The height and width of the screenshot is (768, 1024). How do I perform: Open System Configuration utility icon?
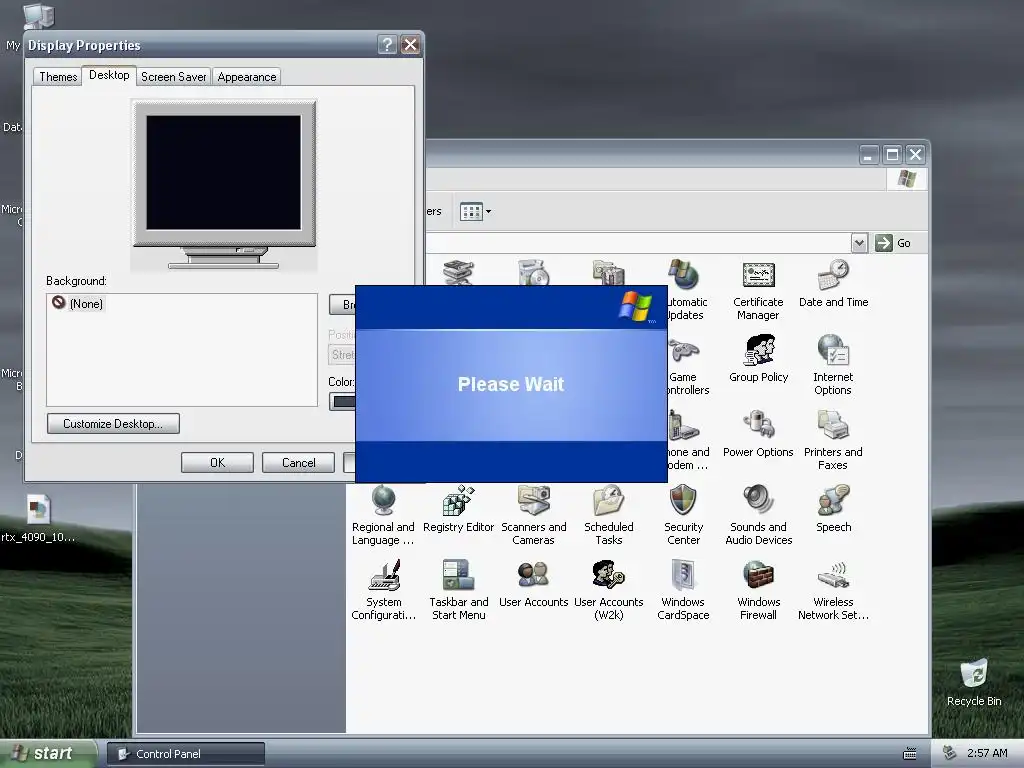click(x=383, y=591)
